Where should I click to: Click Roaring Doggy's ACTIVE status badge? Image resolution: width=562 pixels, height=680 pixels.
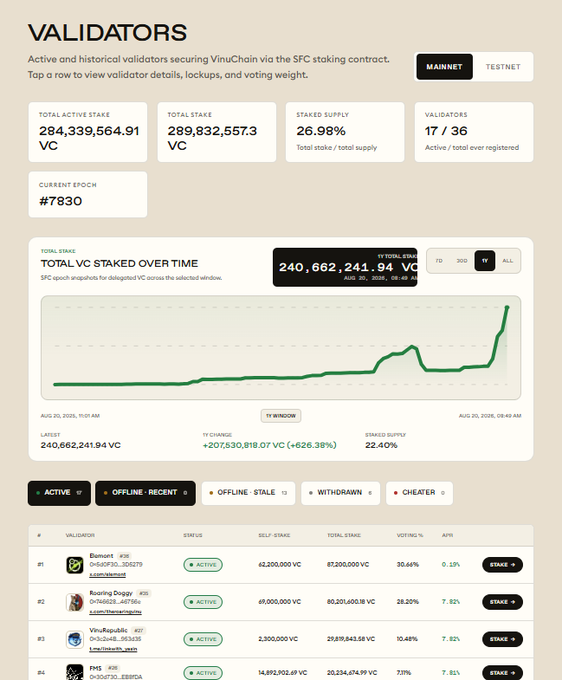coord(203,602)
